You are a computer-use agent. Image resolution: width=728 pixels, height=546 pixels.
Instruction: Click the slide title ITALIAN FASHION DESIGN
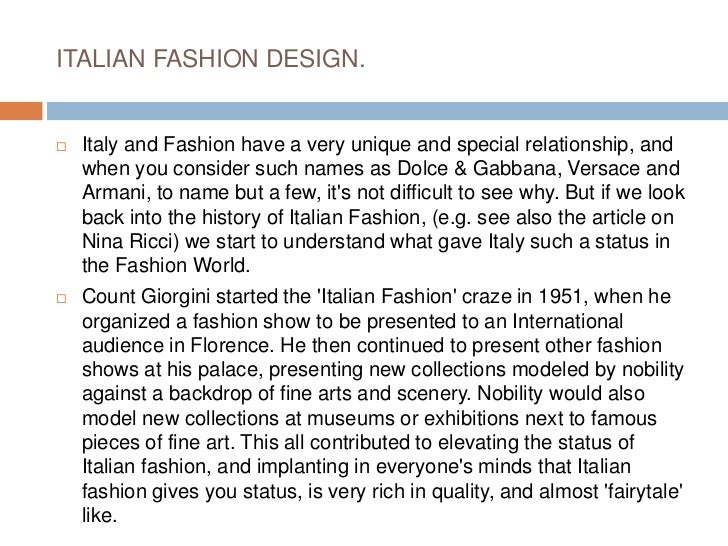pos(211,63)
